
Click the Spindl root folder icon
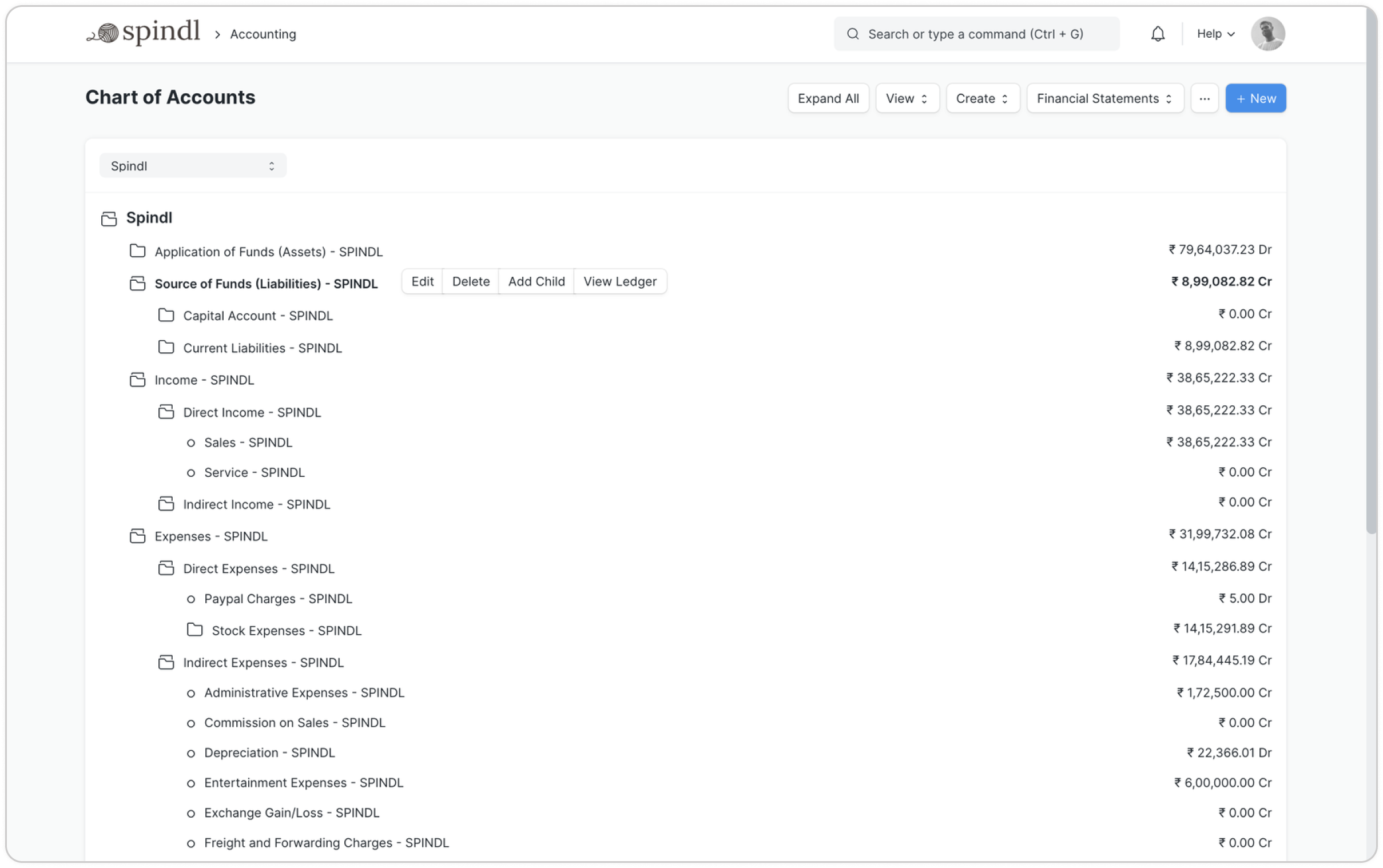[109, 218]
